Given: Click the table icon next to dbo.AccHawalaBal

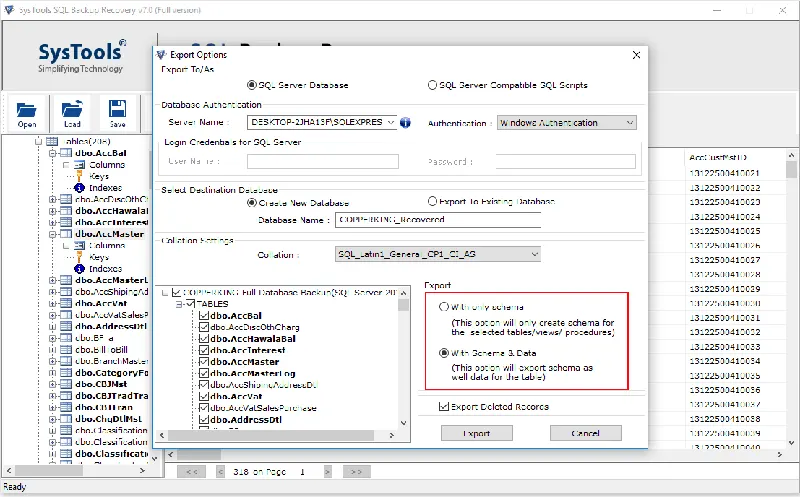Looking at the screenshot, I should click(x=66, y=211).
